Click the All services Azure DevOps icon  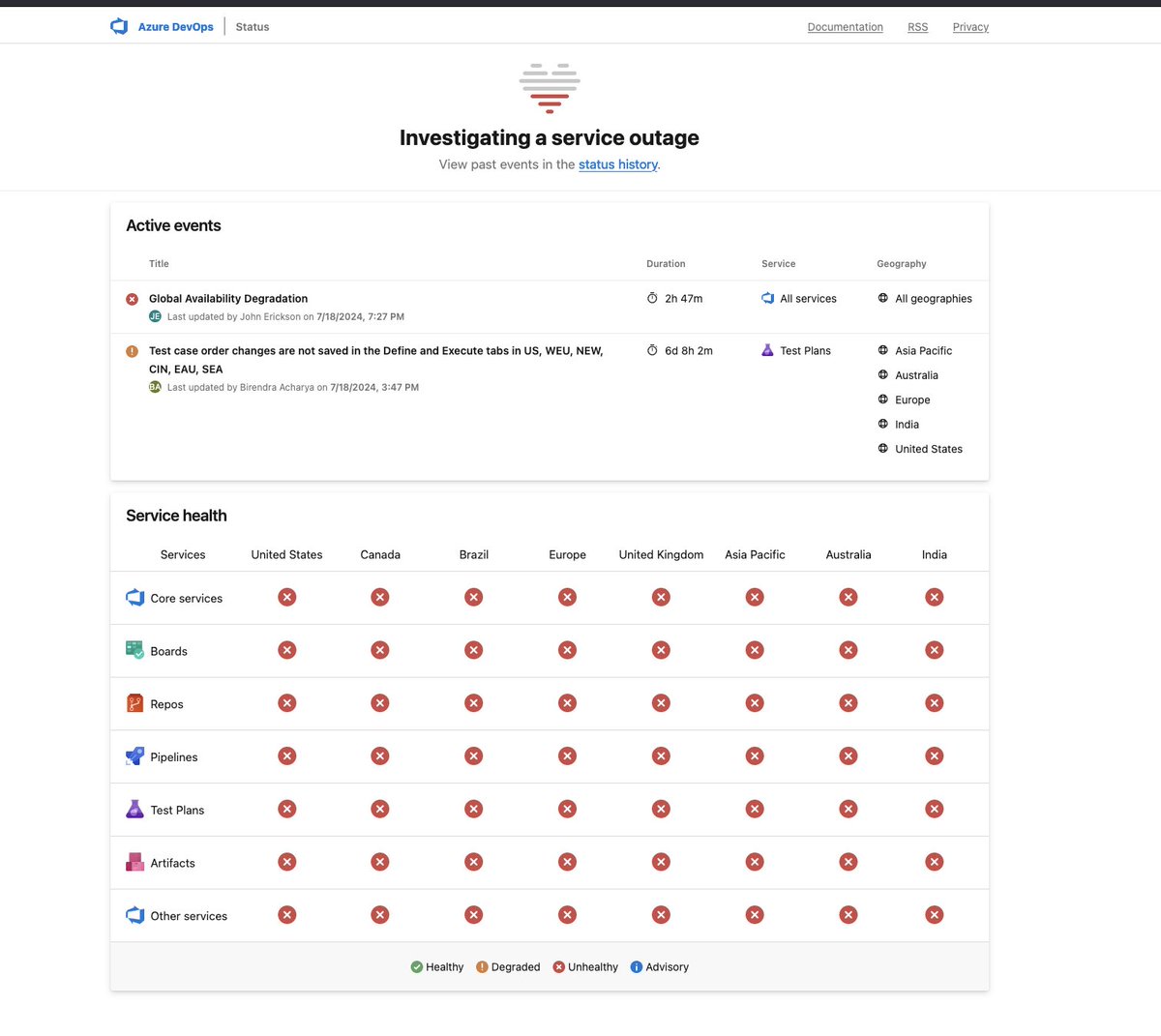coord(768,298)
